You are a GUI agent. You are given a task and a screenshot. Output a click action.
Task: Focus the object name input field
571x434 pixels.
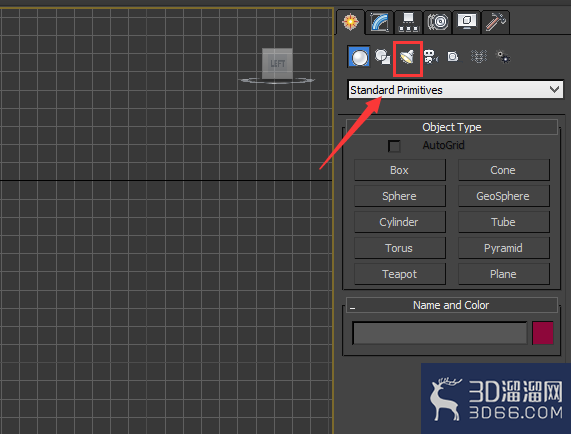point(440,333)
